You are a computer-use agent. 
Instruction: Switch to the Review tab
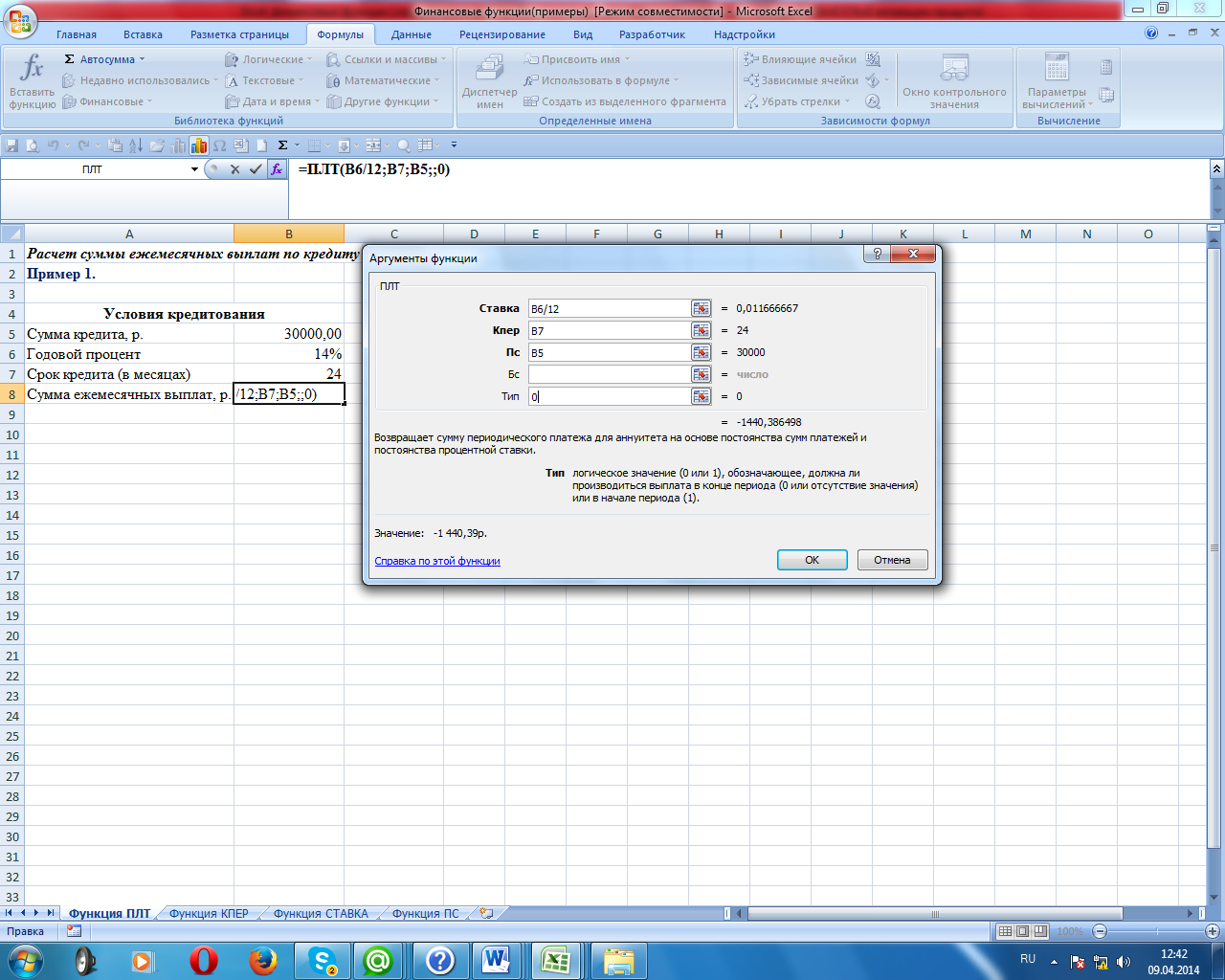click(502, 34)
